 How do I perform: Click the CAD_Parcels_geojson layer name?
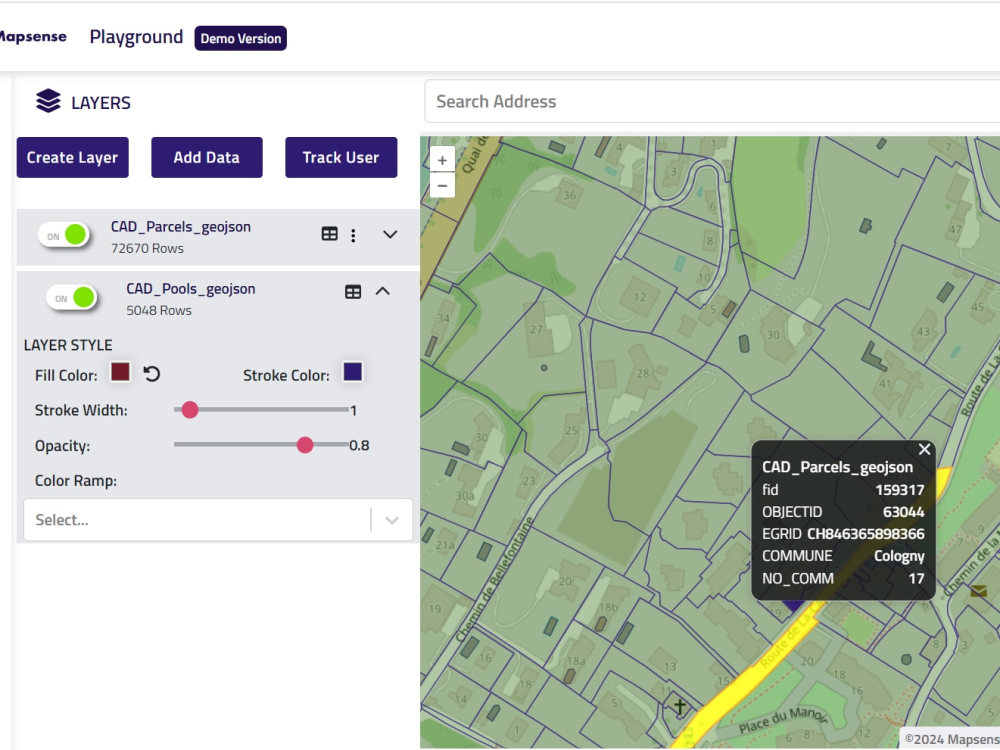tap(180, 226)
